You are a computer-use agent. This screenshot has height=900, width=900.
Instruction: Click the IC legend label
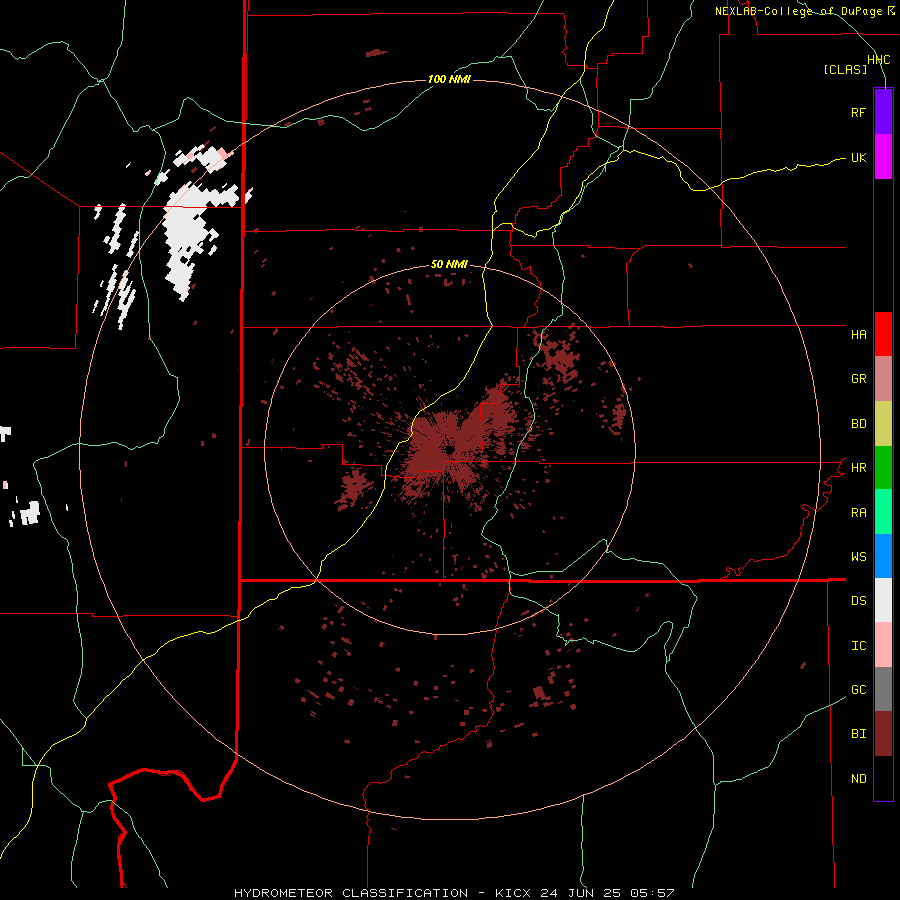[858, 646]
